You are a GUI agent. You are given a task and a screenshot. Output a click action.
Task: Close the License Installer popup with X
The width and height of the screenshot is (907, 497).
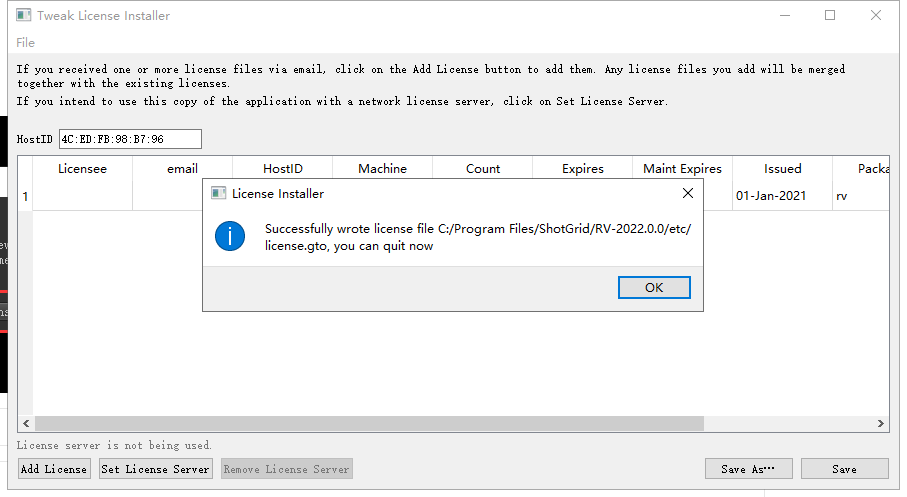687,193
